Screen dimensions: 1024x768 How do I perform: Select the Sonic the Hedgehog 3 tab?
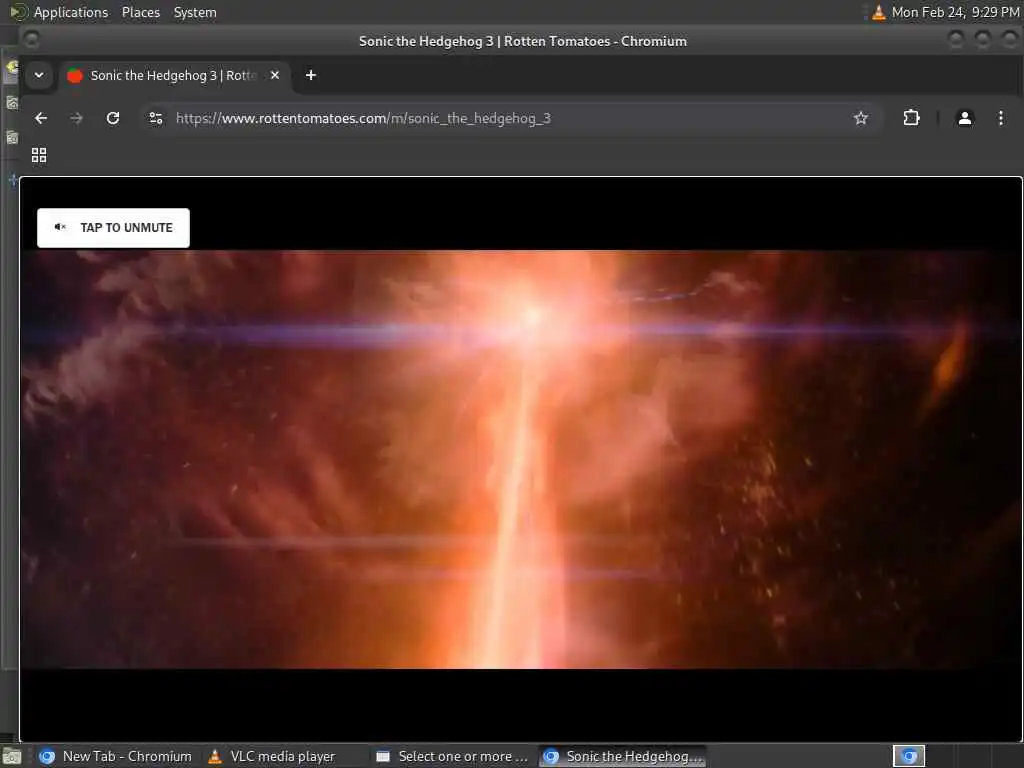tap(173, 76)
